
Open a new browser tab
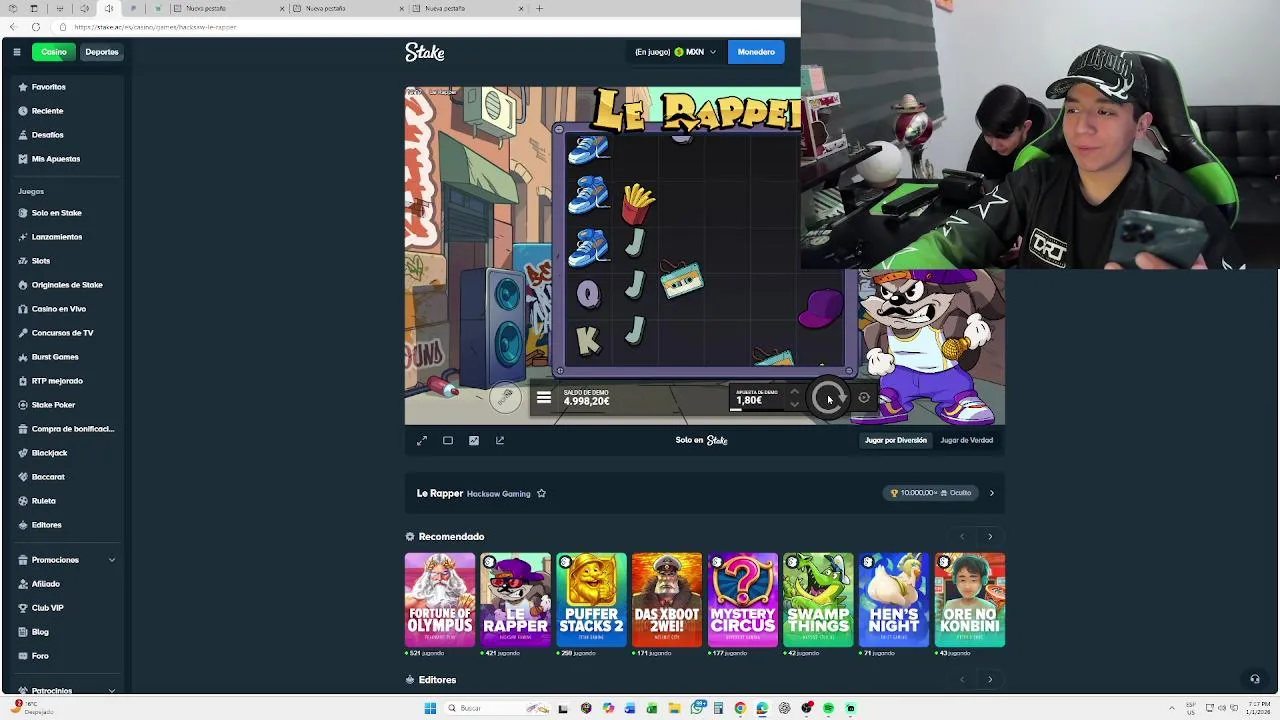click(539, 8)
